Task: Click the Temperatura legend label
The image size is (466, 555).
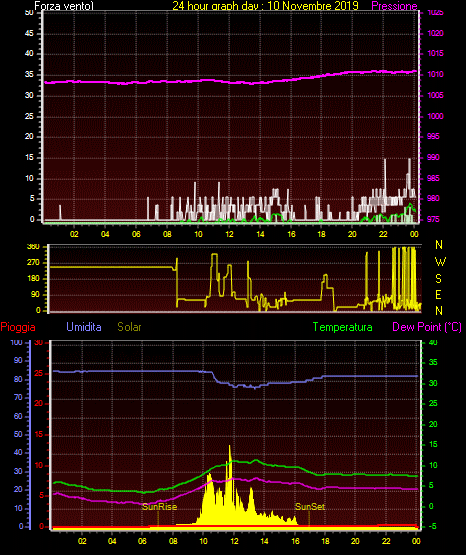Action: tap(343, 327)
